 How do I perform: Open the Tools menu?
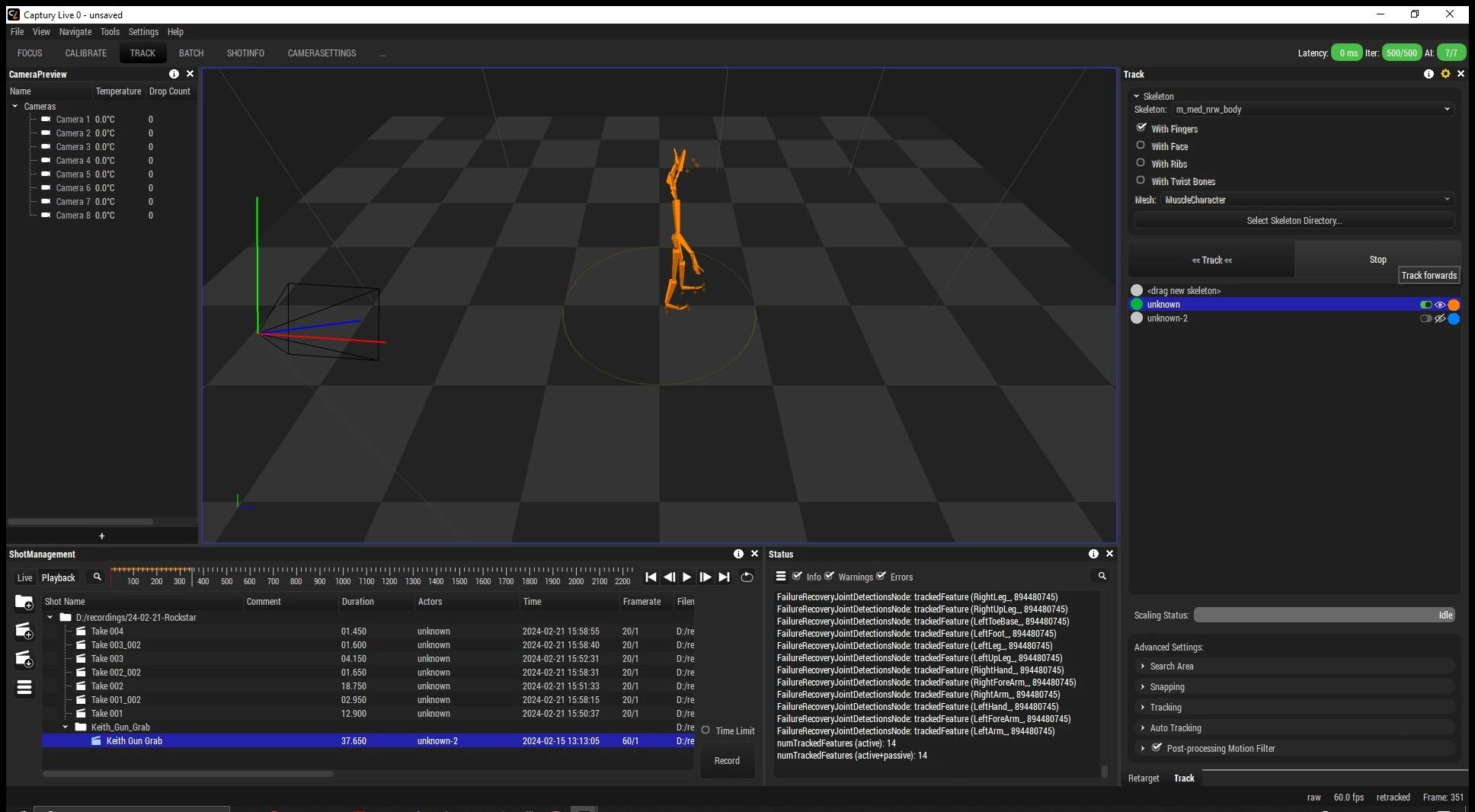pyautogui.click(x=110, y=32)
